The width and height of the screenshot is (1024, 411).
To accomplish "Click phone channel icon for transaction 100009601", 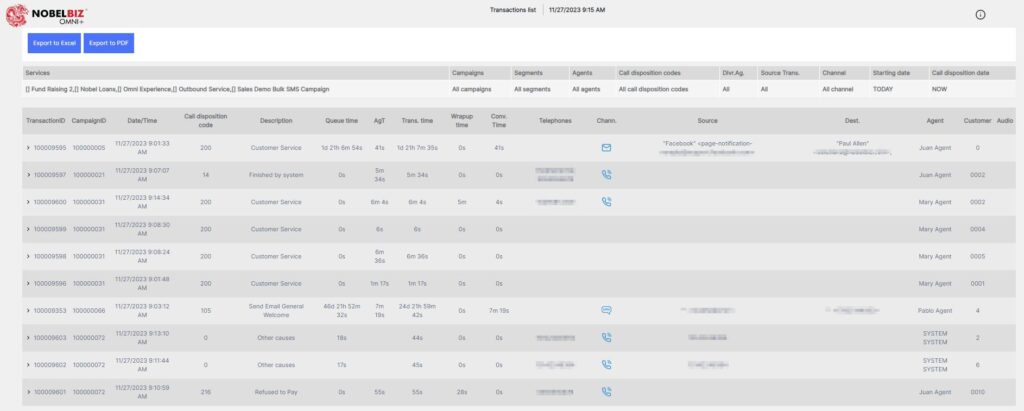I will pos(606,392).
